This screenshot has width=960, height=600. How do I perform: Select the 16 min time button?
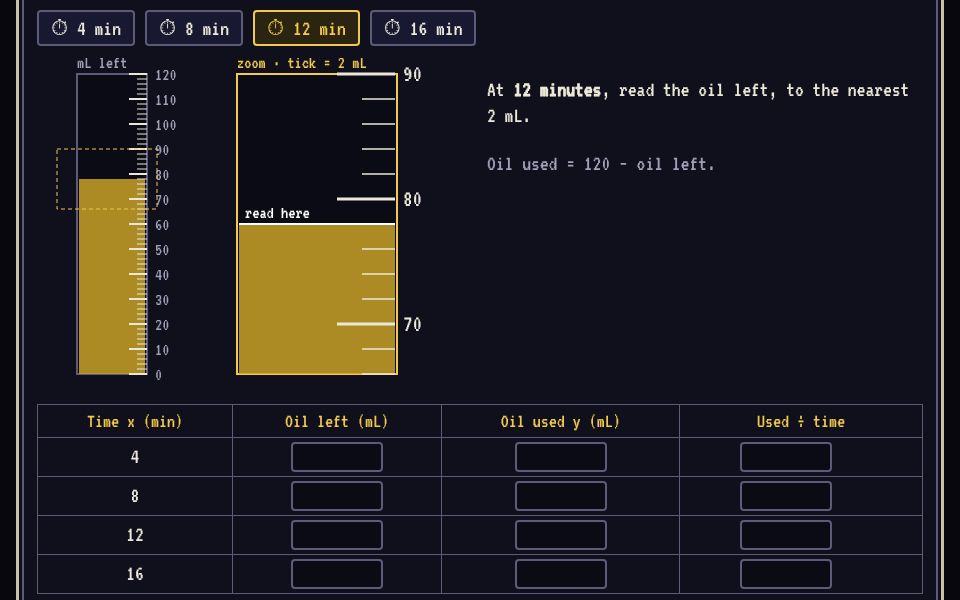coord(422,28)
